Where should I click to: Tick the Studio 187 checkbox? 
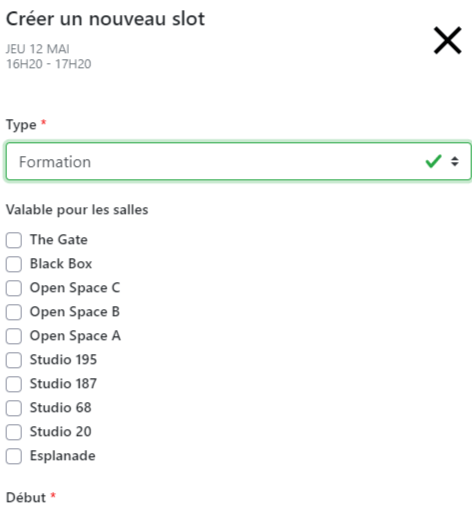tap(14, 384)
